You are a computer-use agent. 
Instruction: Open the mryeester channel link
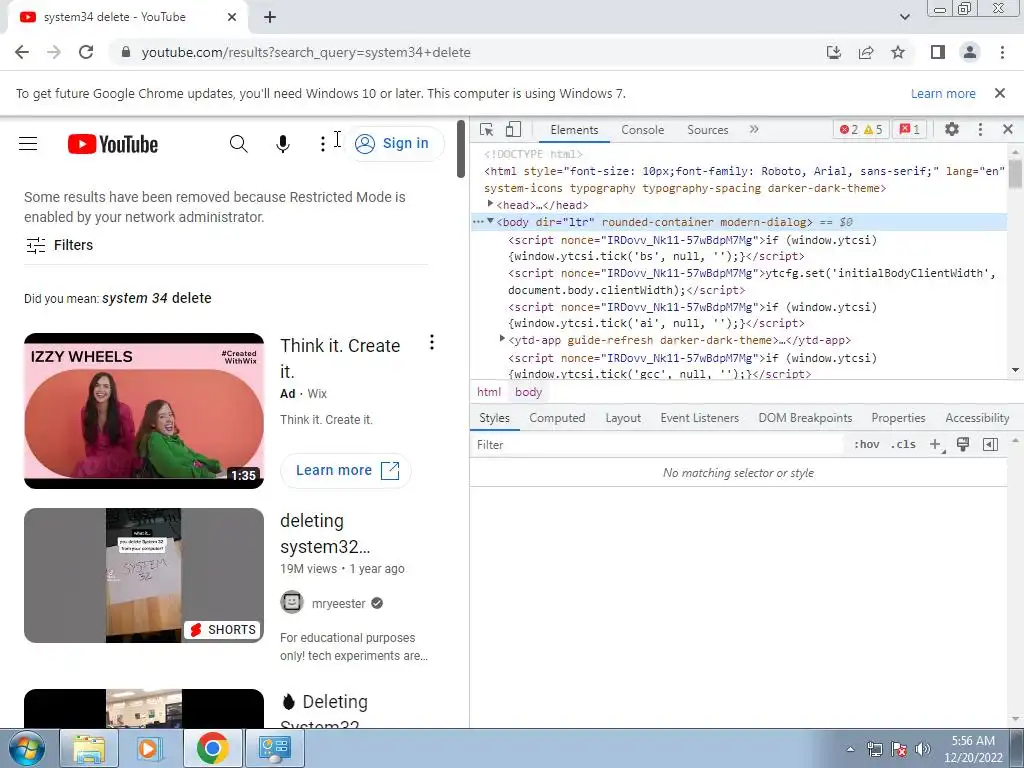point(338,603)
